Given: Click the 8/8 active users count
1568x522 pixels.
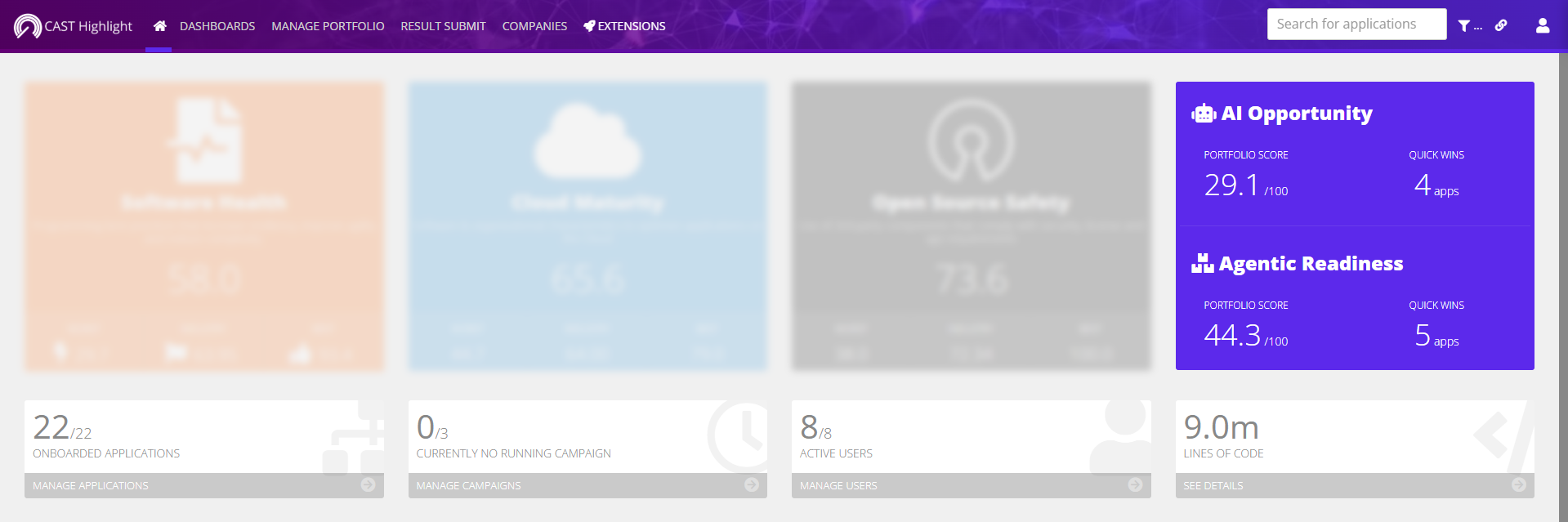Looking at the screenshot, I should click(x=815, y=427).
